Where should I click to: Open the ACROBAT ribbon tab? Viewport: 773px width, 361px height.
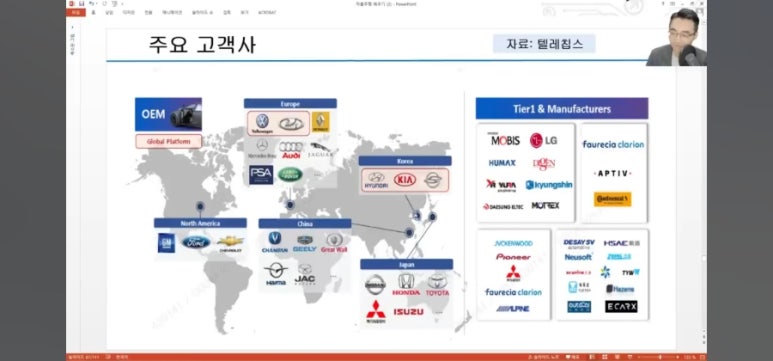[x=267, y=12]
